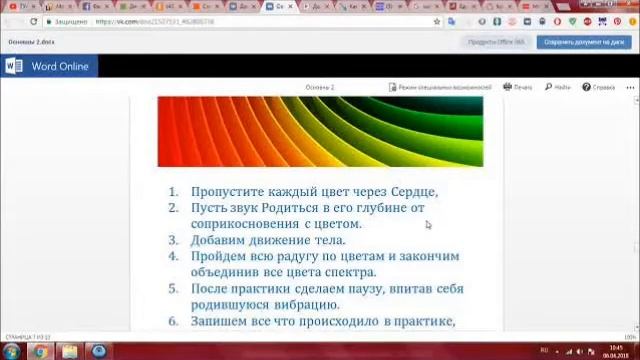Click the Chrome taskbar icon
640x360 pixels.
[40, 351]
